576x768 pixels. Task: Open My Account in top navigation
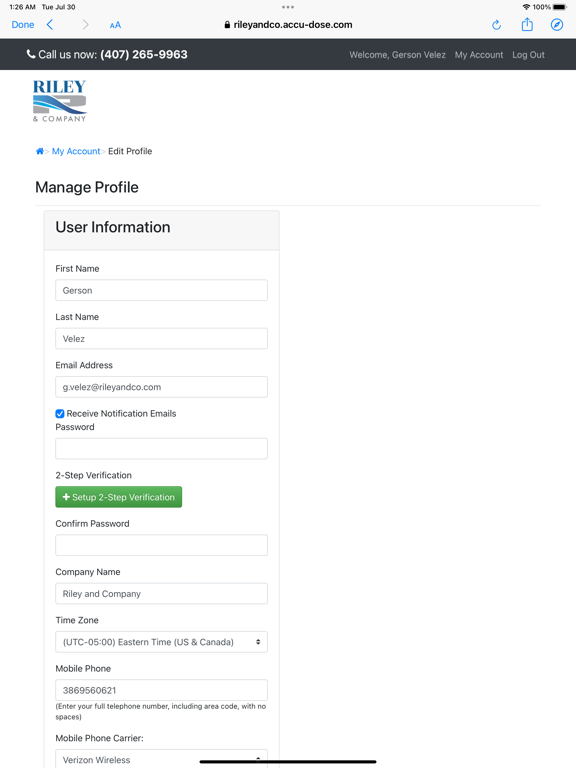tap(479, 55)
